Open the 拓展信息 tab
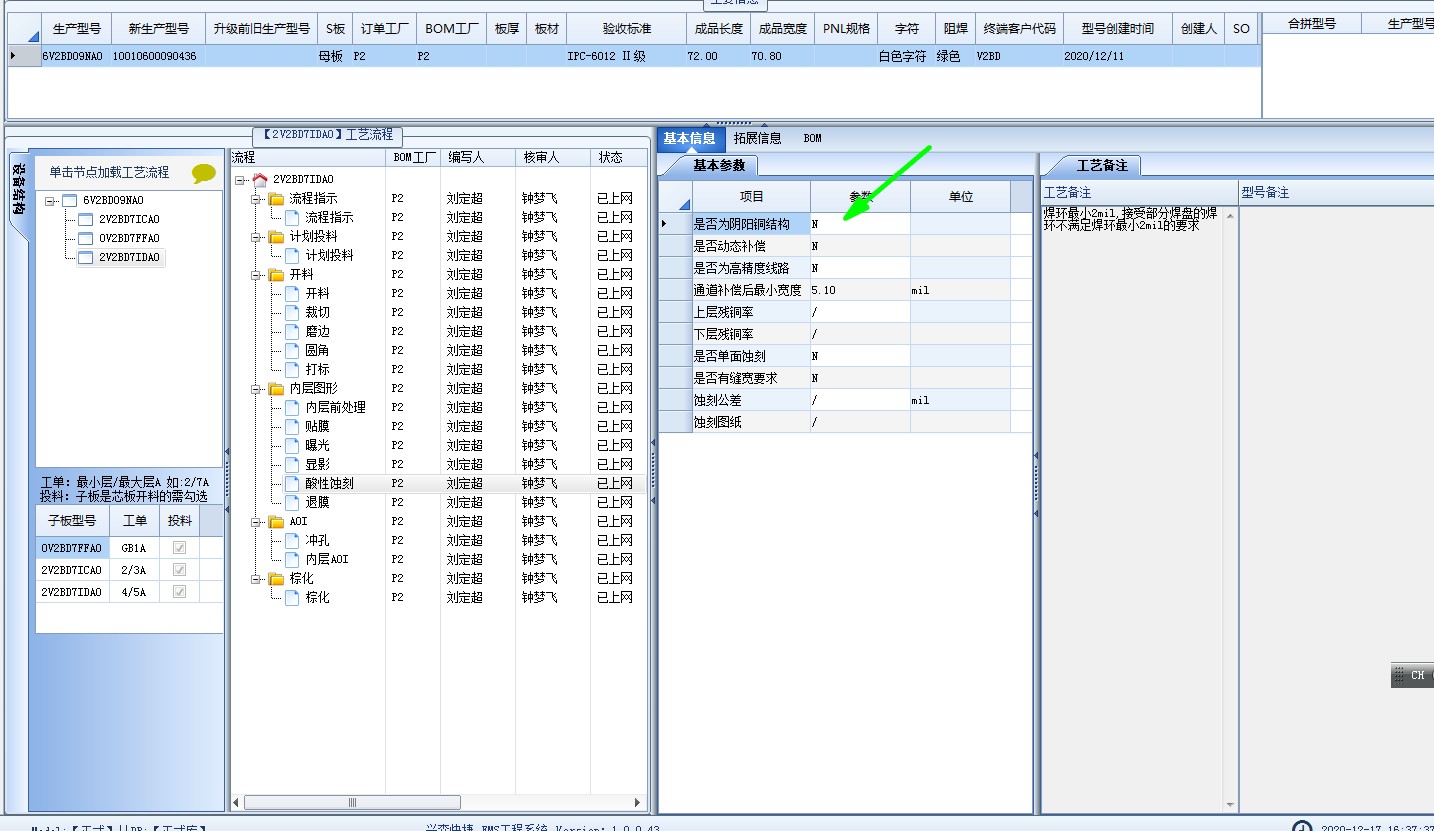The image size is (1434, 831). click(758, 139)
